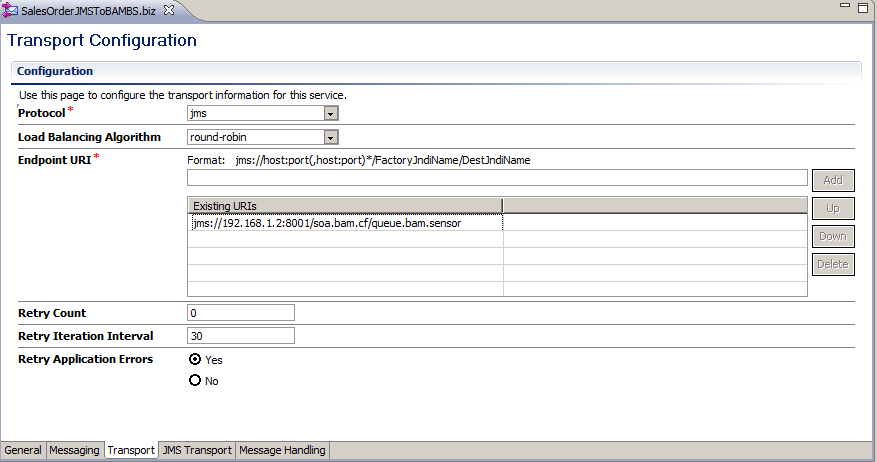Click the SalesOrderJMSToBAMBS.biz file icon
The image size is (877, 462).
click(10, 11)
